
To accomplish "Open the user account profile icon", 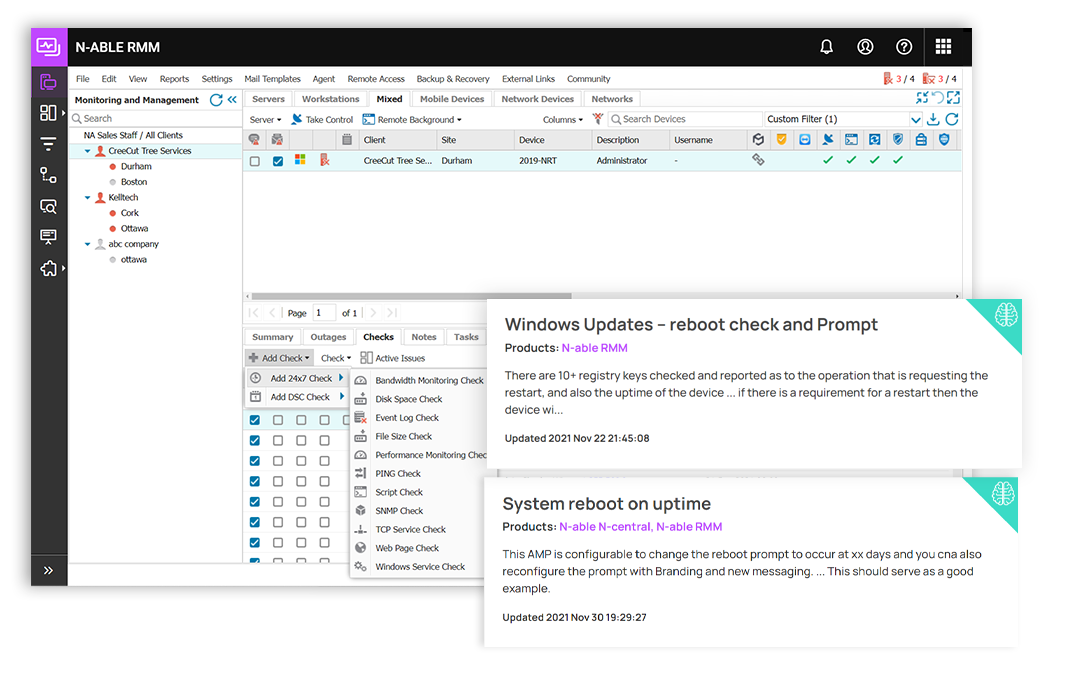I will pyautogui.click(x=865, y=47).
